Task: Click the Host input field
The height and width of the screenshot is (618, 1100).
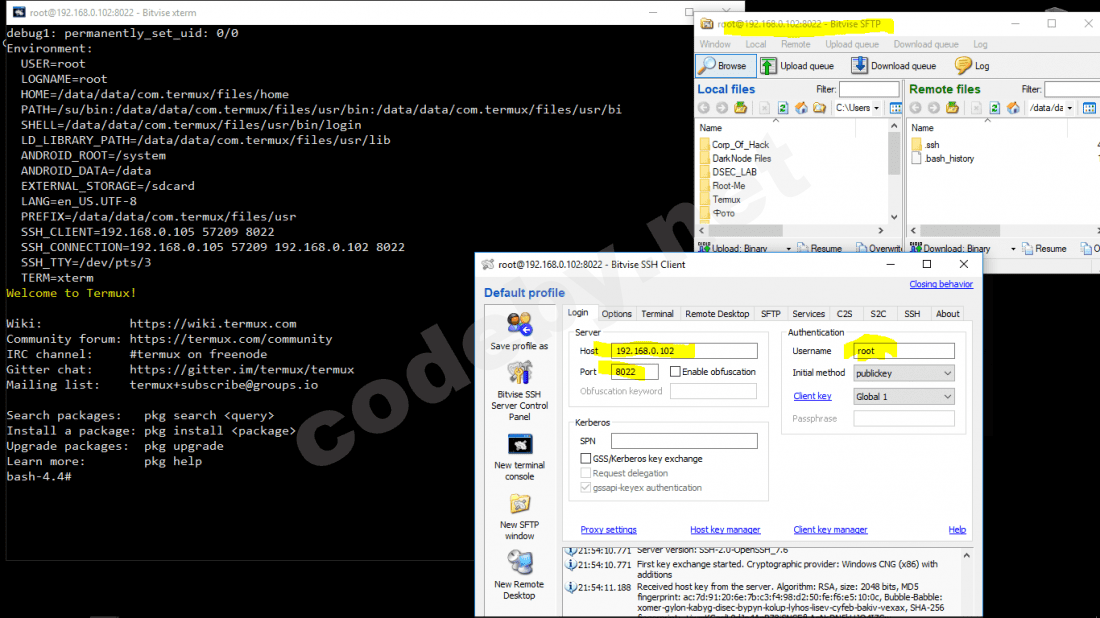Action: [684, 351]
